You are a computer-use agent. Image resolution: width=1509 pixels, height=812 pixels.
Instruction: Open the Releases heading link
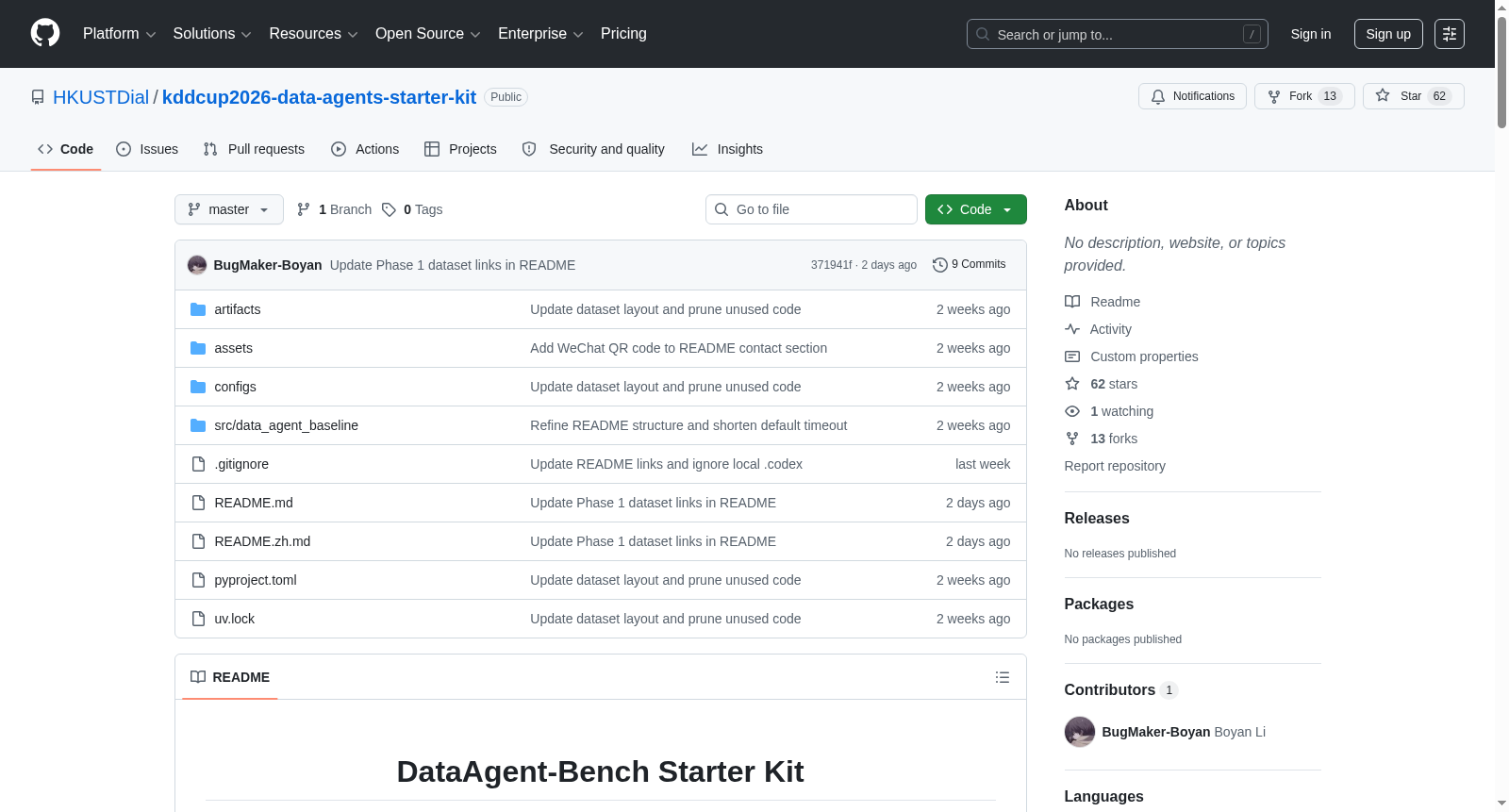point(1097,519)
